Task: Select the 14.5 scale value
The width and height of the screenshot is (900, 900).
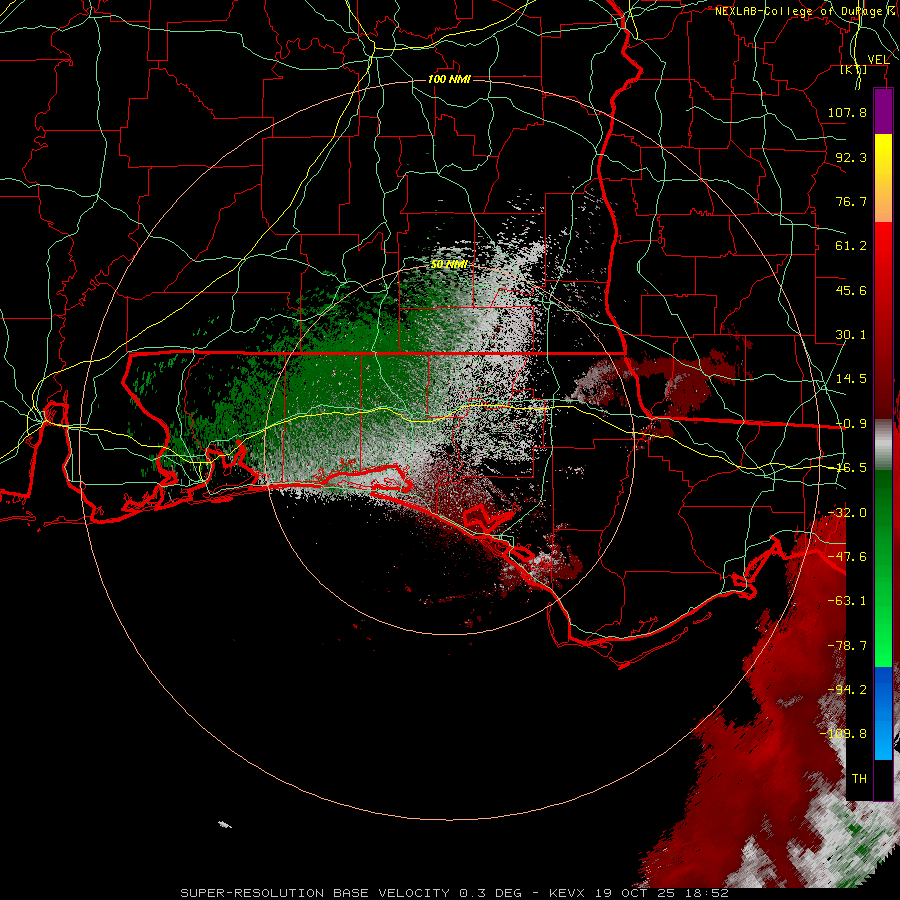Action: tap(851, 379)
